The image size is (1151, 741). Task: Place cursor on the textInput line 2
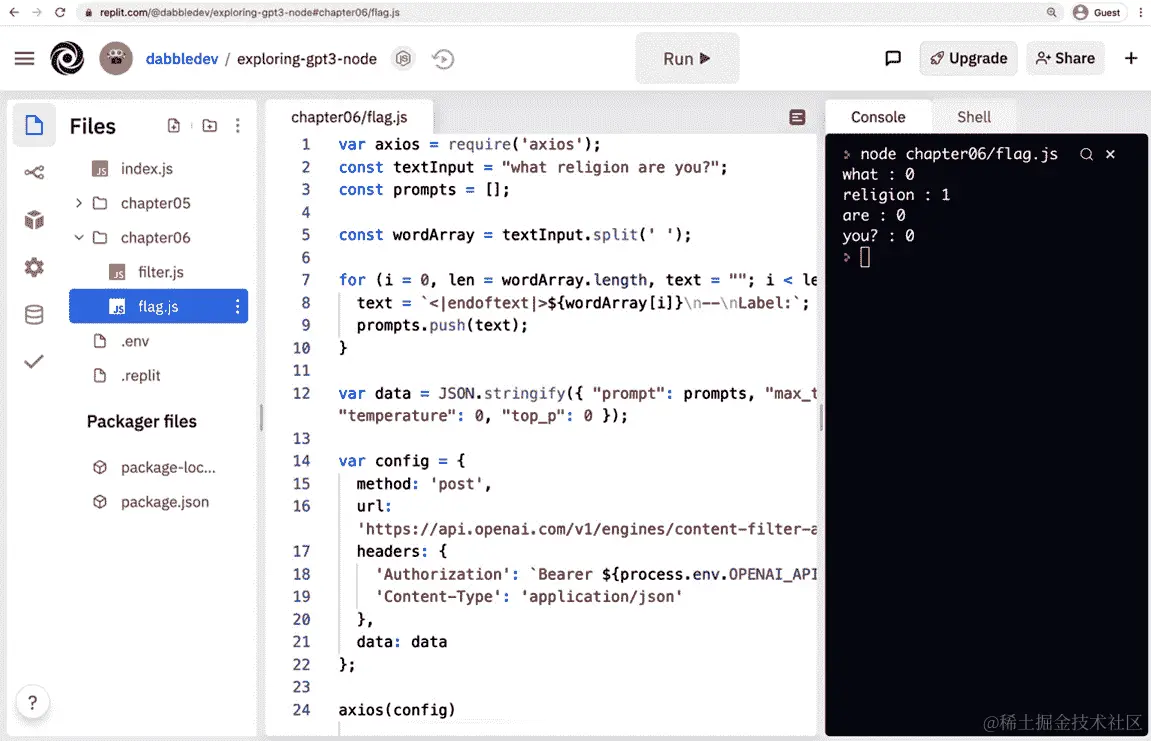(x=532, y=167)
